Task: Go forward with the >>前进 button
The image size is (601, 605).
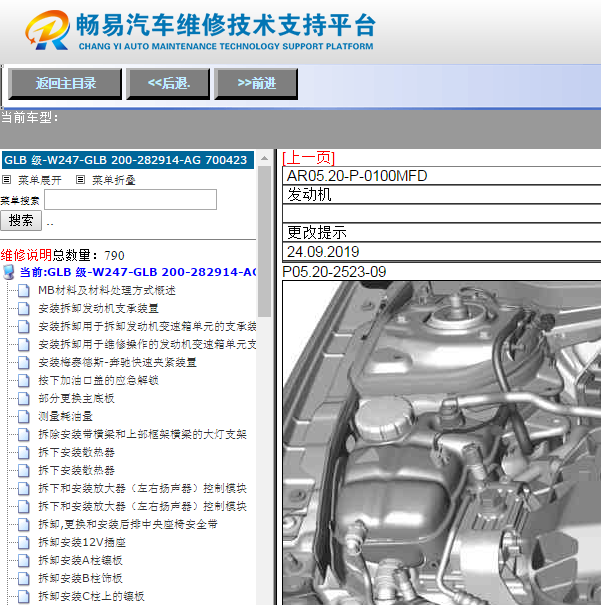Action: click(256, 84)
